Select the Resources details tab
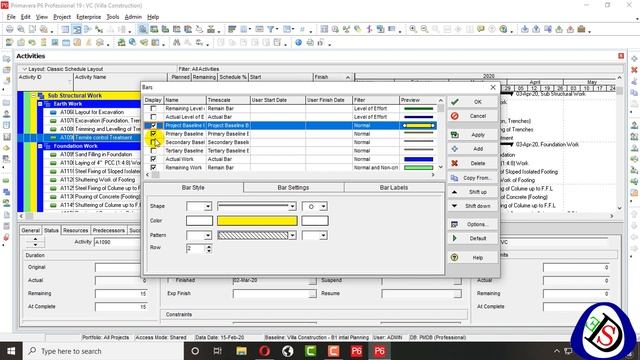This screenshot has width=640, height=360. [76, 230]
